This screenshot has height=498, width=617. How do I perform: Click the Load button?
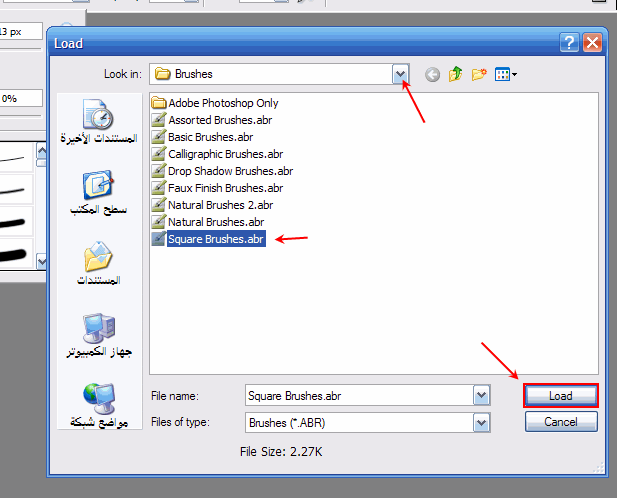click(x=561, y=396)
